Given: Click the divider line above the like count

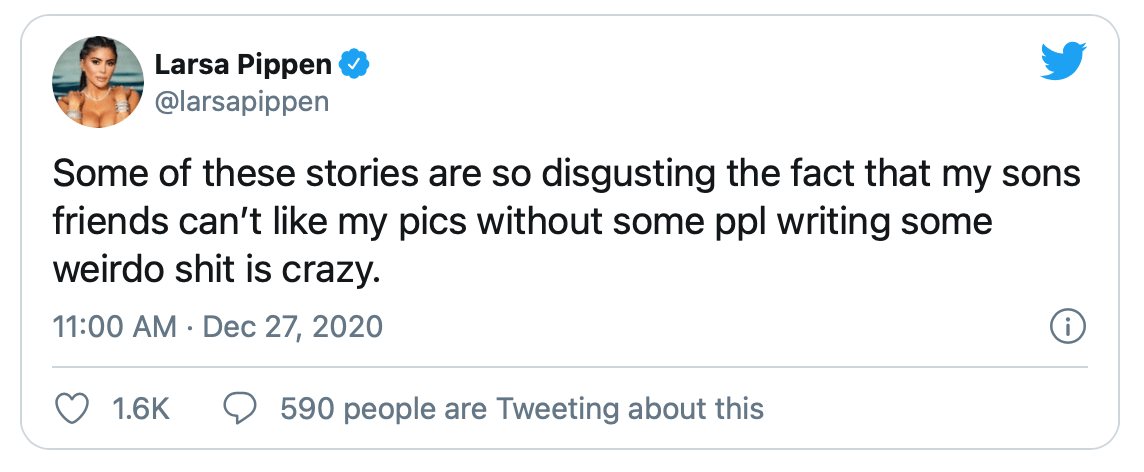Looking at the screenshot, I should [x=570, y=366].
